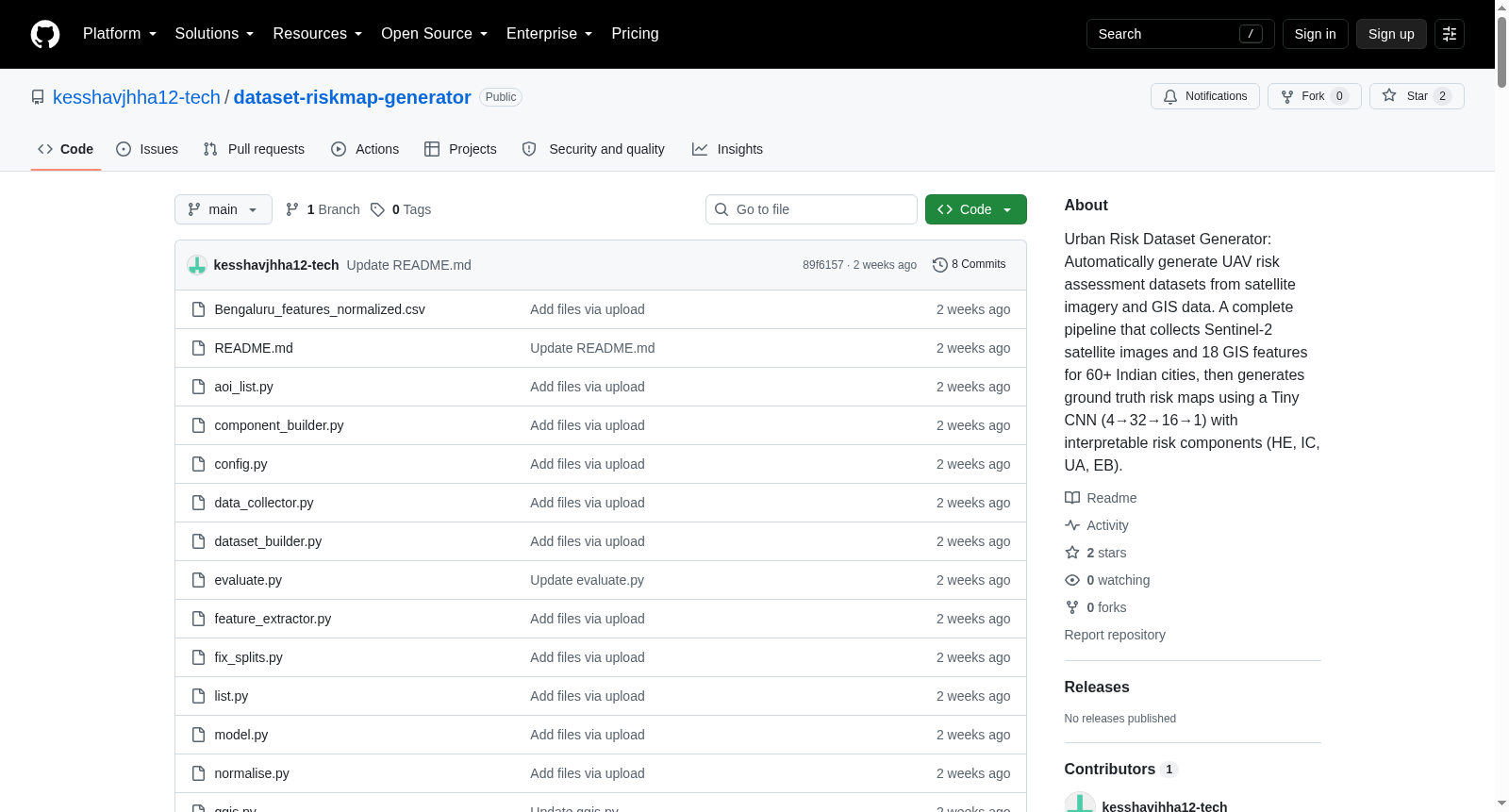This screenshot has width=1509, height=812.
Task: Open the data_collector.py file
Action: coord(264,503)
